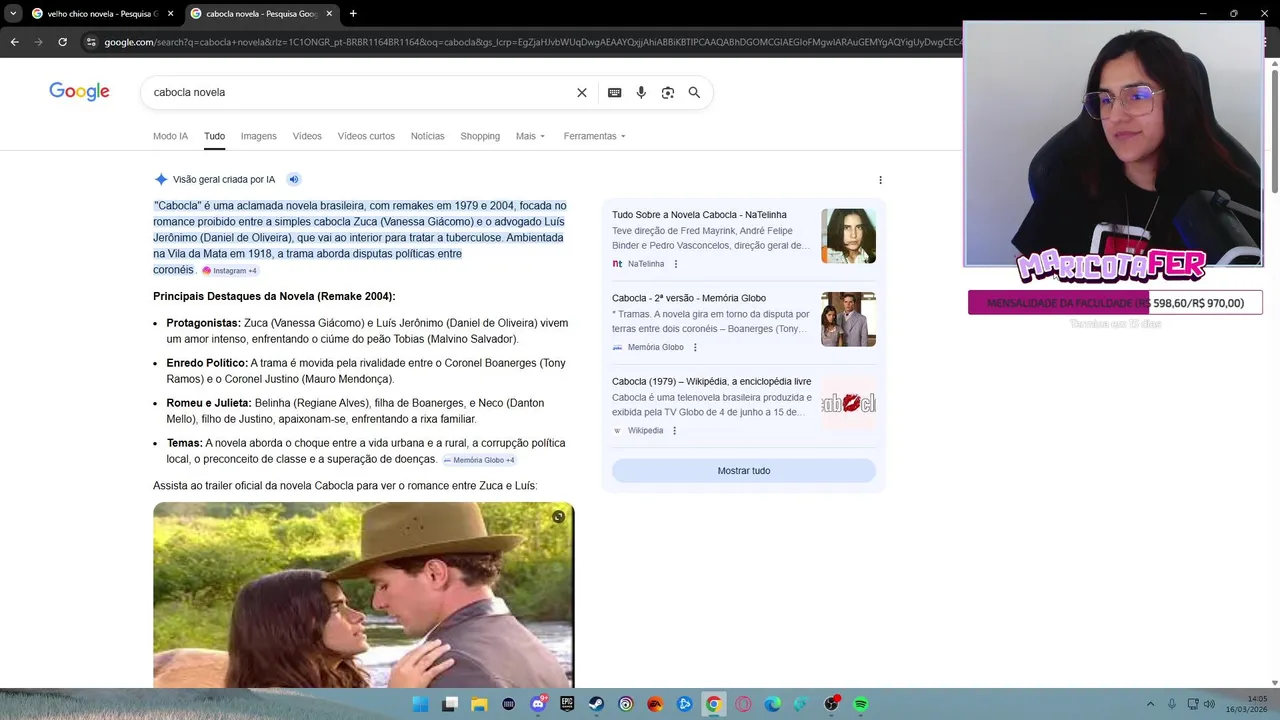Show hidden system tray icons chevron
Viewport: 1280px width, 720px height.
click(x=1150, y=704)
